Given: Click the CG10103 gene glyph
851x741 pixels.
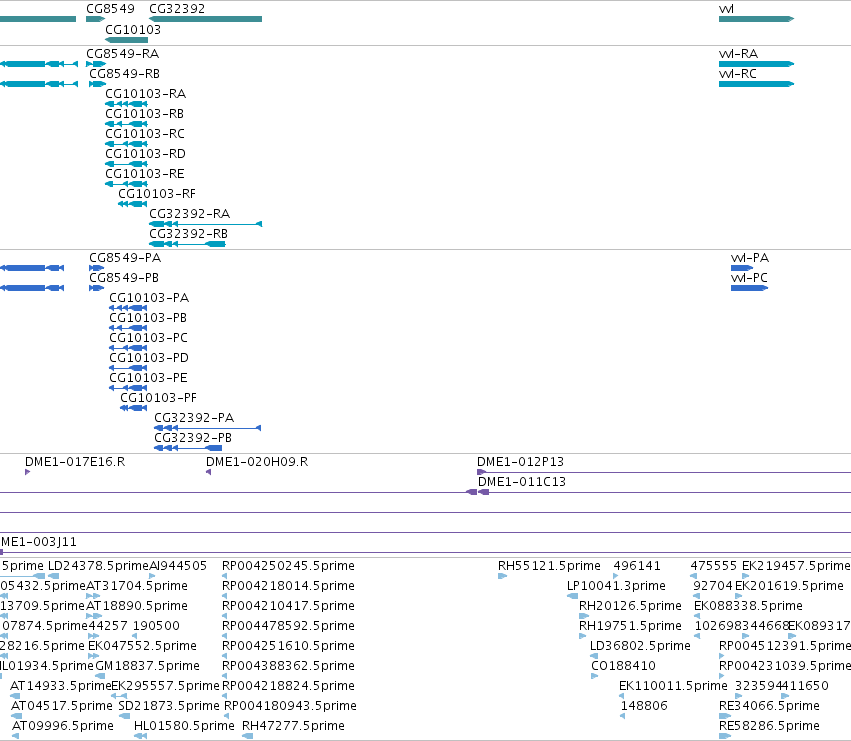Looking at the screenshot, I should (x=126, y=40).
